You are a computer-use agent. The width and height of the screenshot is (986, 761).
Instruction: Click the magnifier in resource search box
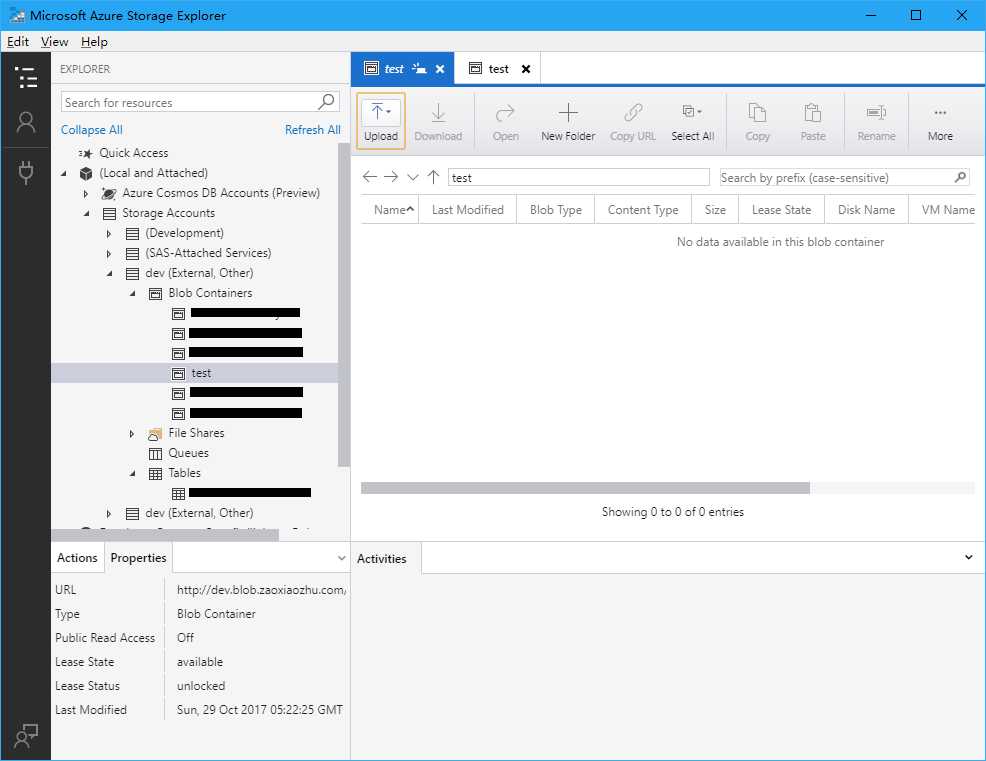(x=327, y=101)
